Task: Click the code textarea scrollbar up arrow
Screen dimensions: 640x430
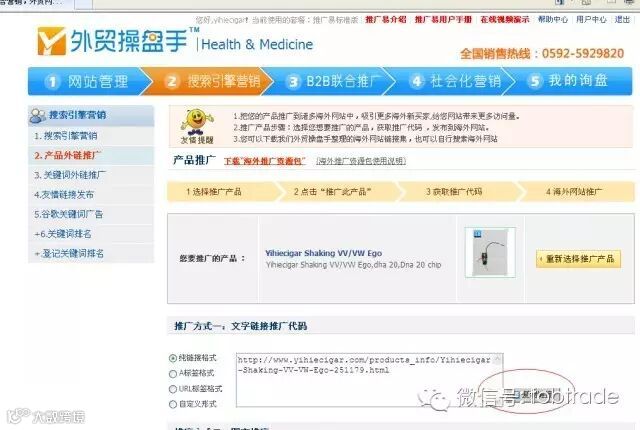Action: [498, 359]
